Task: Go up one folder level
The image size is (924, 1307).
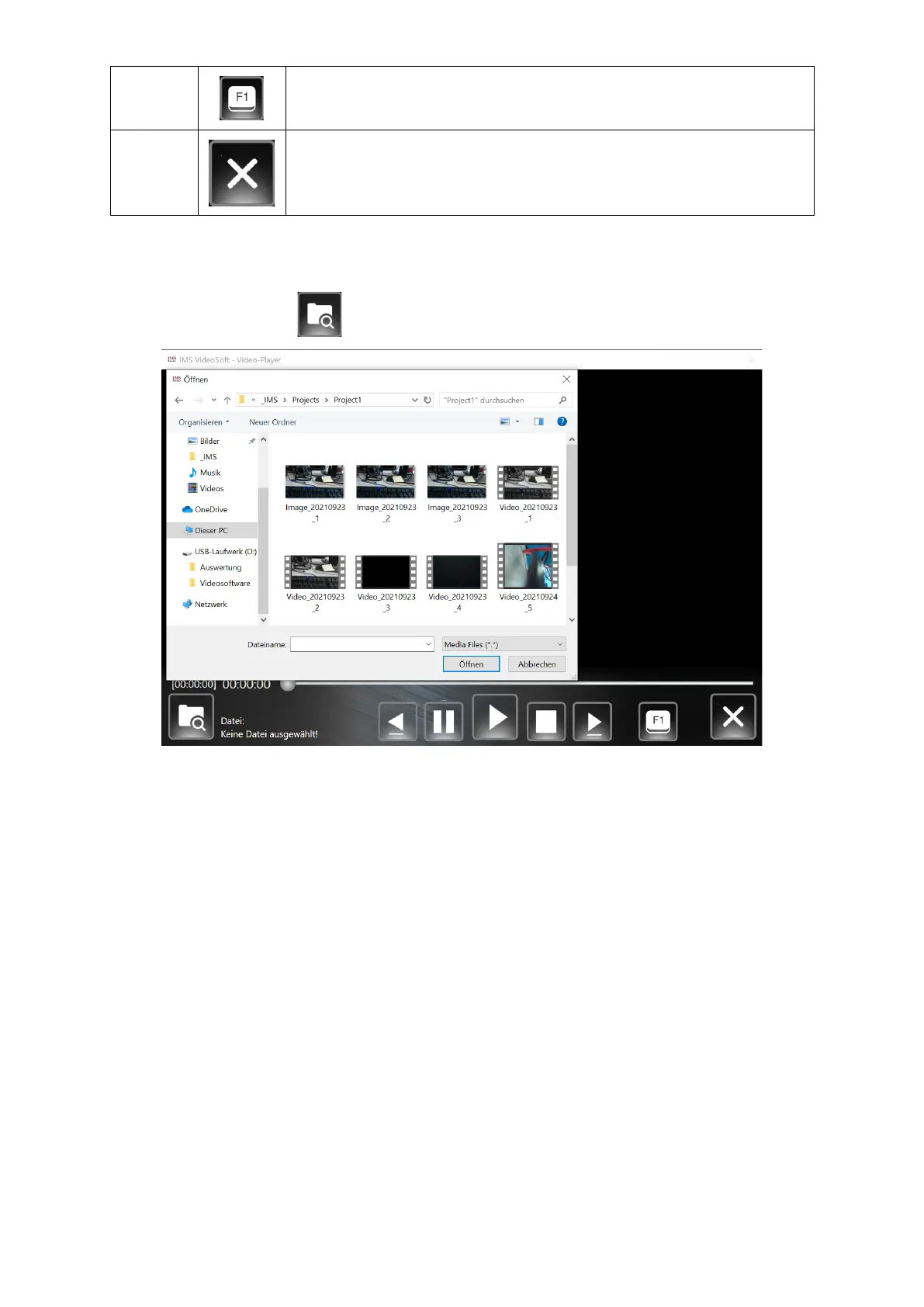Action: [227, 400]
